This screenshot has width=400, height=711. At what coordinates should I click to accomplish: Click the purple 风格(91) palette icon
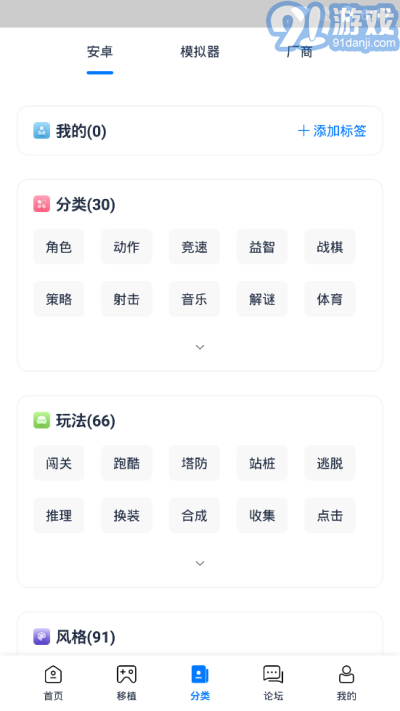coord(42,637)
